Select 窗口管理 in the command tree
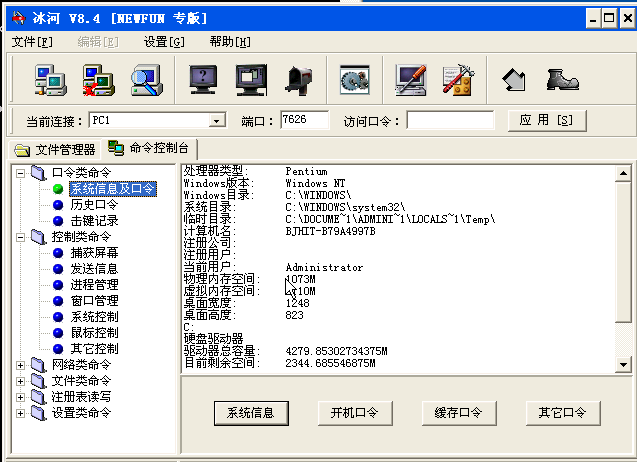 [94, 301]
